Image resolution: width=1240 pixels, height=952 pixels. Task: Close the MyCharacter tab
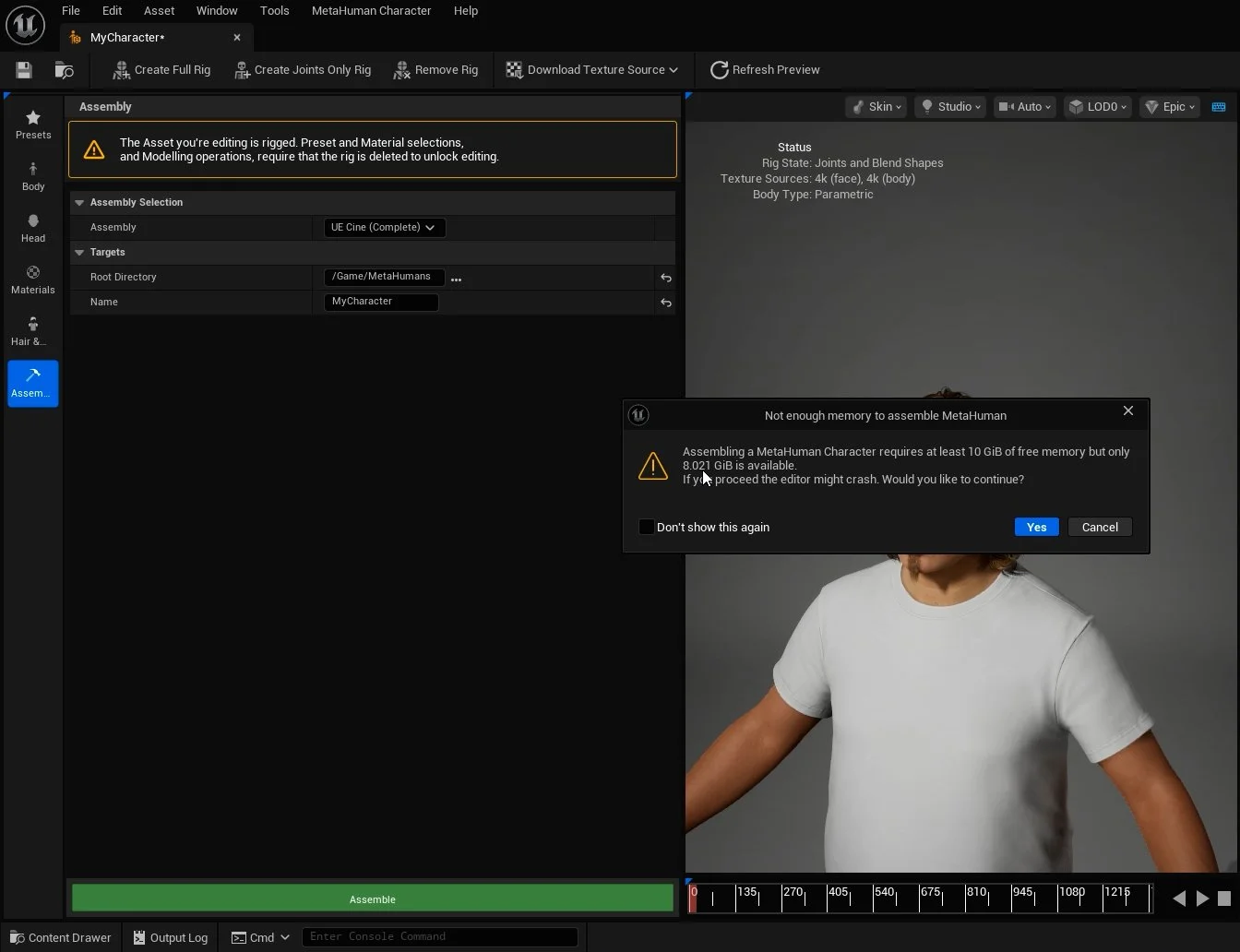(237, 38)
